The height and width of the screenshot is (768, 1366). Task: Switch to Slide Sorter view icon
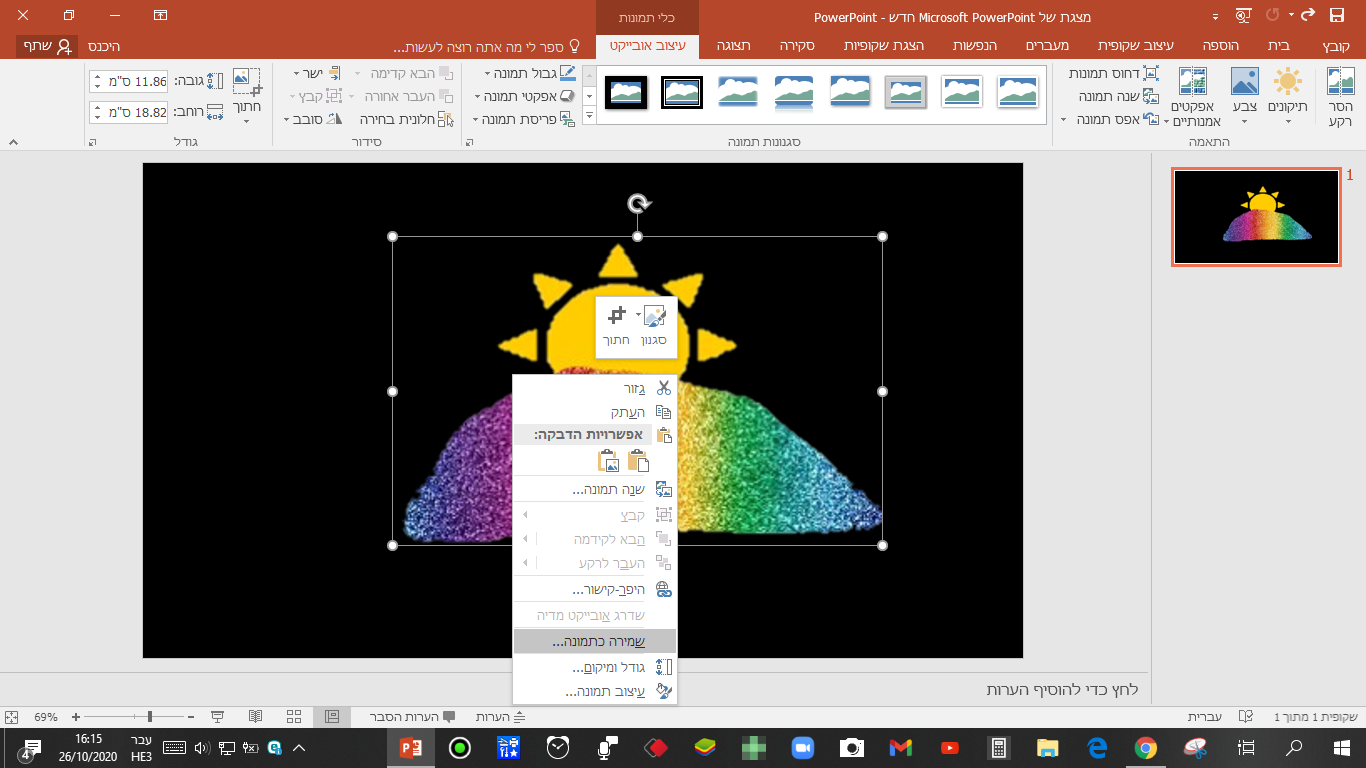294,717
